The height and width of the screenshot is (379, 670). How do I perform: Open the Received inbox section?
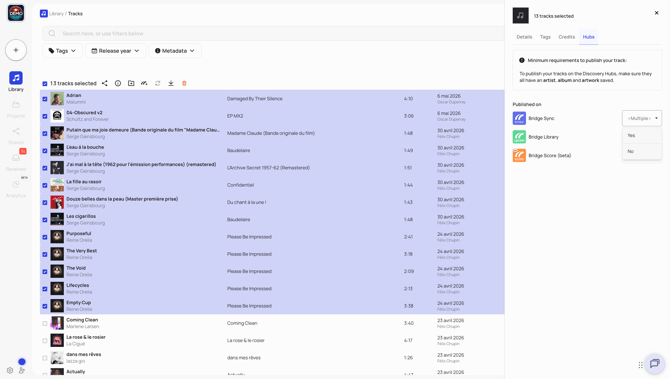click(x=16, y=162)
